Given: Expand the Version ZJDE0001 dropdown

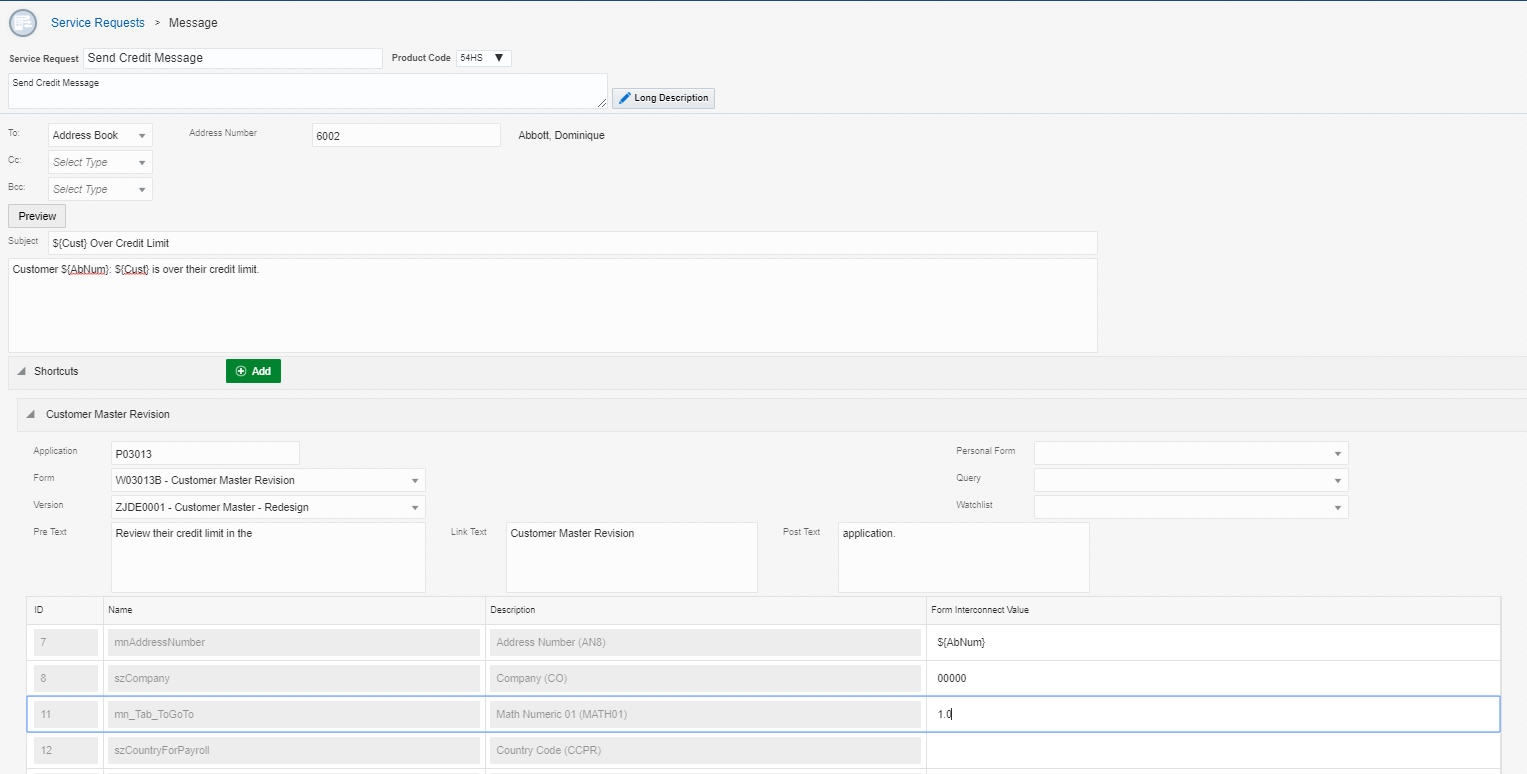Looking at the screenshot, I should (x=414, y=507).
